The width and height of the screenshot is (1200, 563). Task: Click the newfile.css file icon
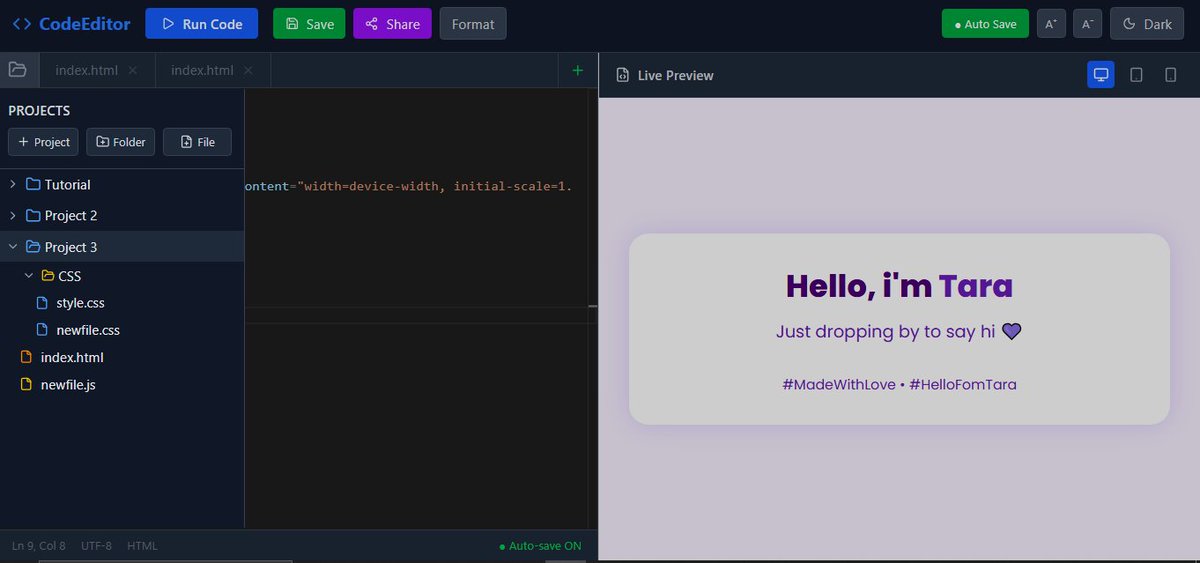pyautogui.click(x=42, y=330)
